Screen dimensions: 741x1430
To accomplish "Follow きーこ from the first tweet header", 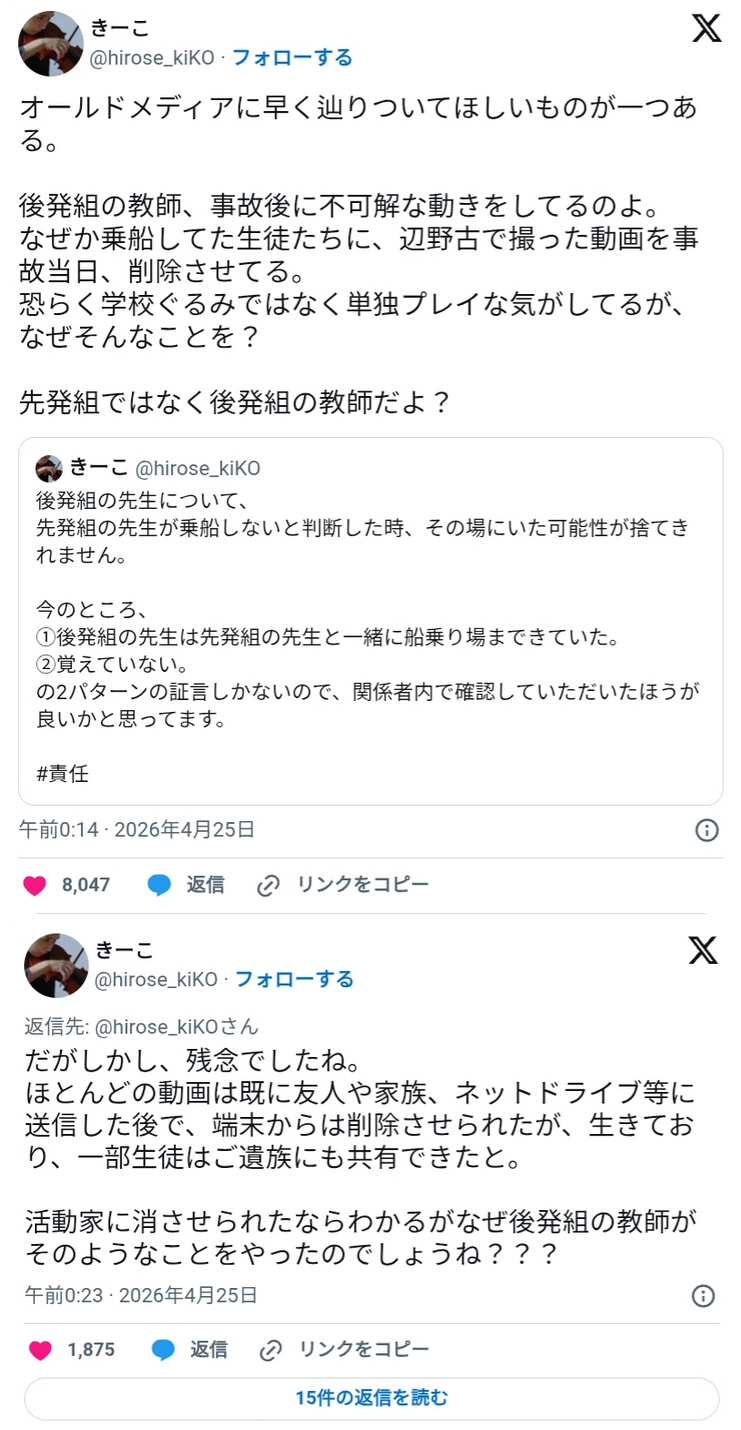I will pos(292,58).
